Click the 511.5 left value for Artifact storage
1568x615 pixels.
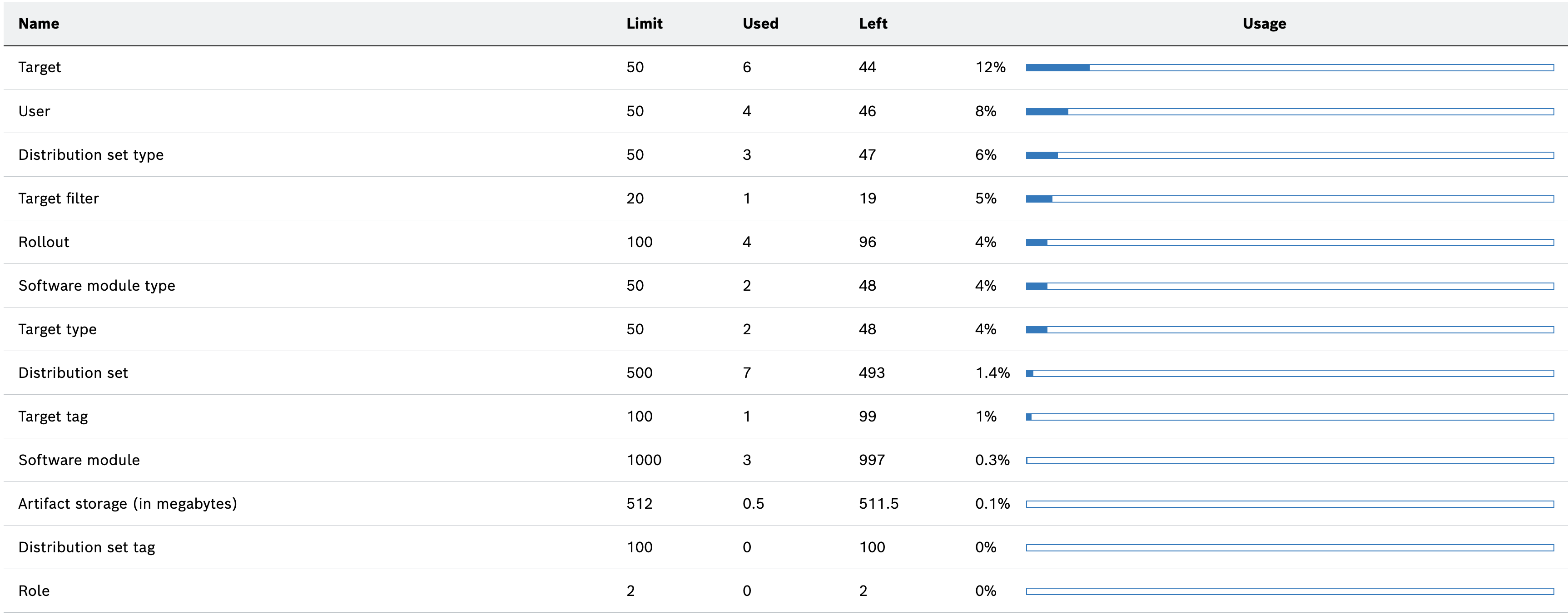tap(878, 504)
